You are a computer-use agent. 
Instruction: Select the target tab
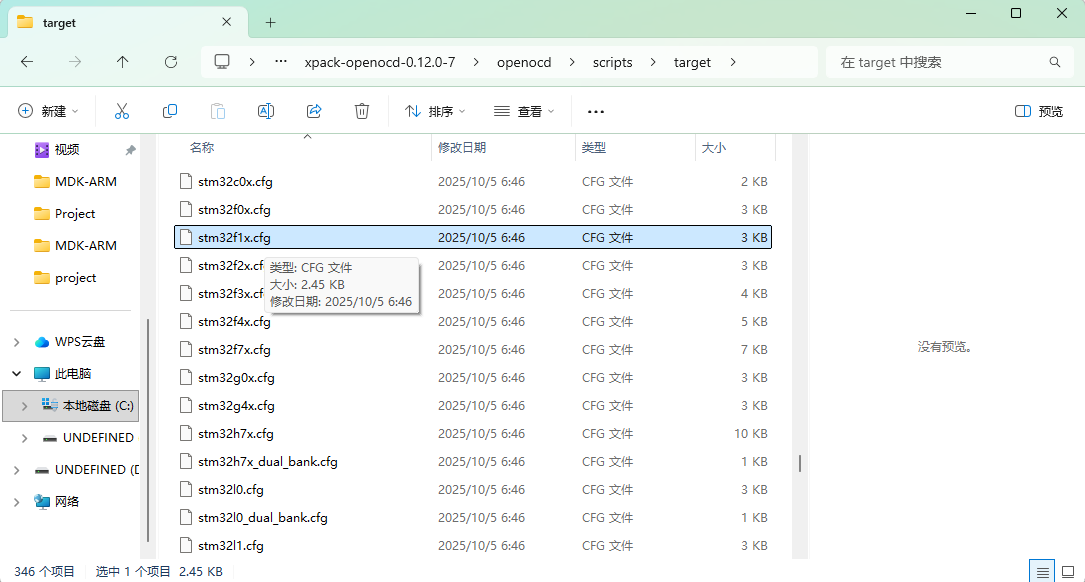128,22
